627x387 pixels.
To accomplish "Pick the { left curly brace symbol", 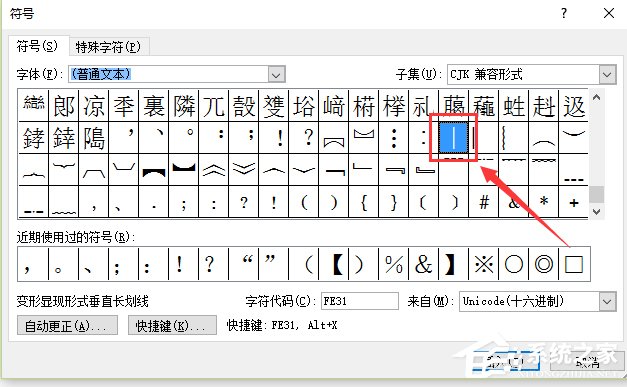I will [x=363, y=202].
